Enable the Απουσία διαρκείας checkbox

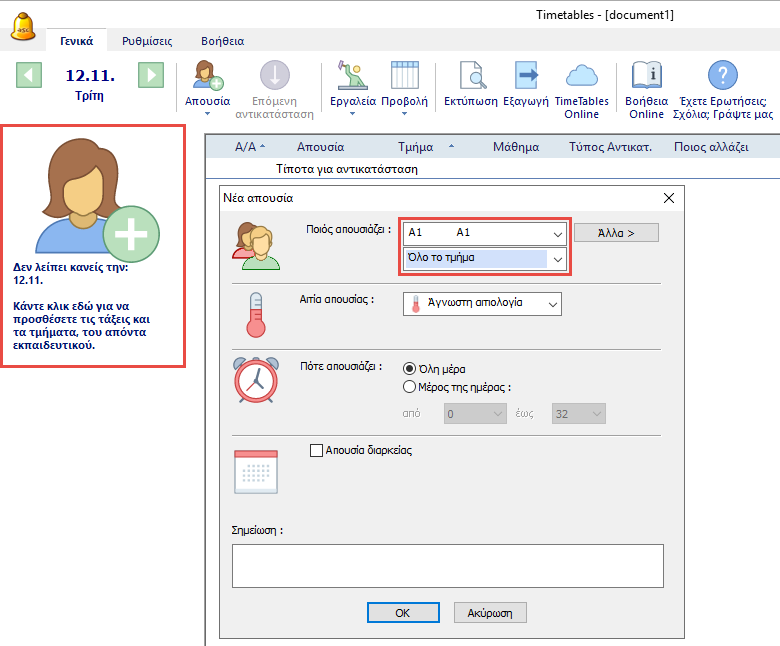(317, 451)
